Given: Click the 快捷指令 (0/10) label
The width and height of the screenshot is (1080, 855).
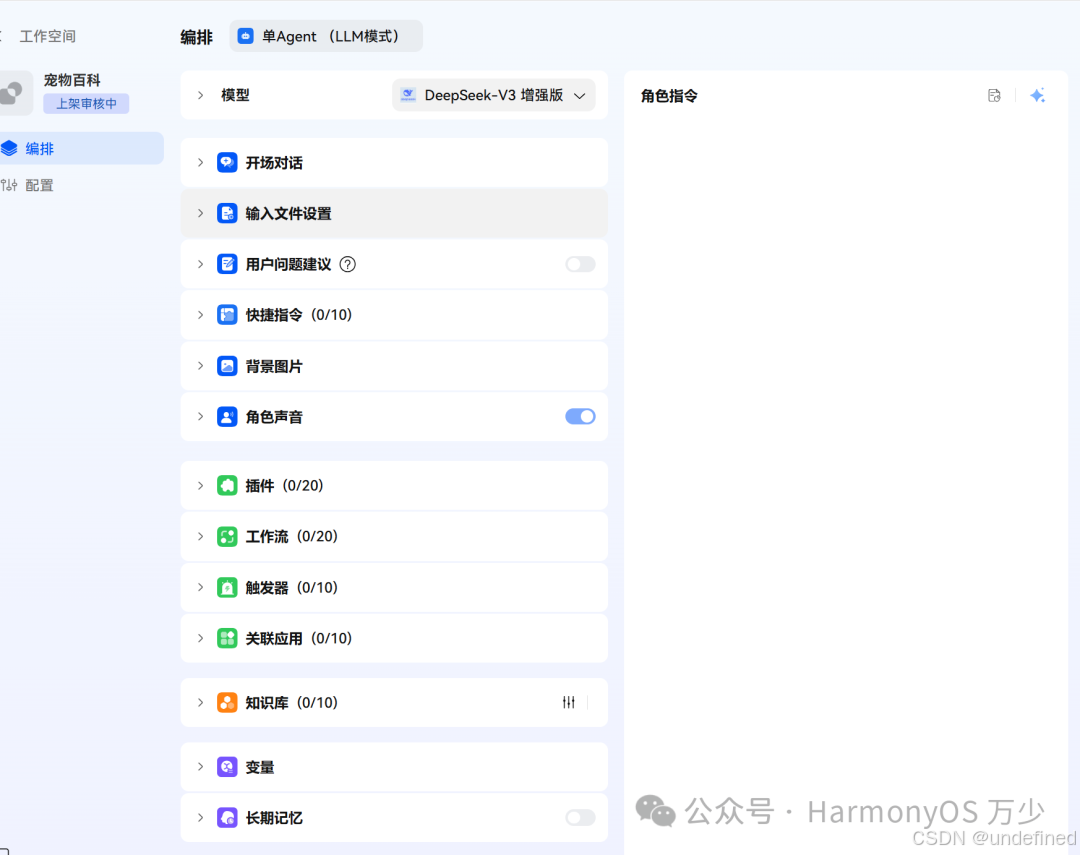Looking at the screenshot, I should 299,315.
